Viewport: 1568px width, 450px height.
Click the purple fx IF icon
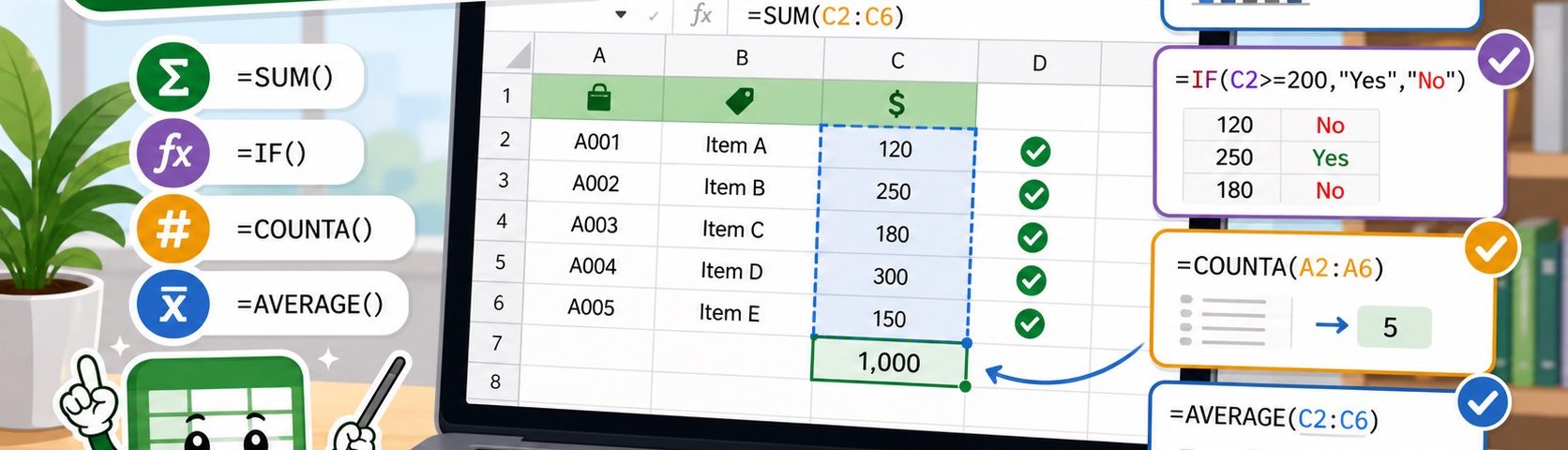(x=173, y=153)
